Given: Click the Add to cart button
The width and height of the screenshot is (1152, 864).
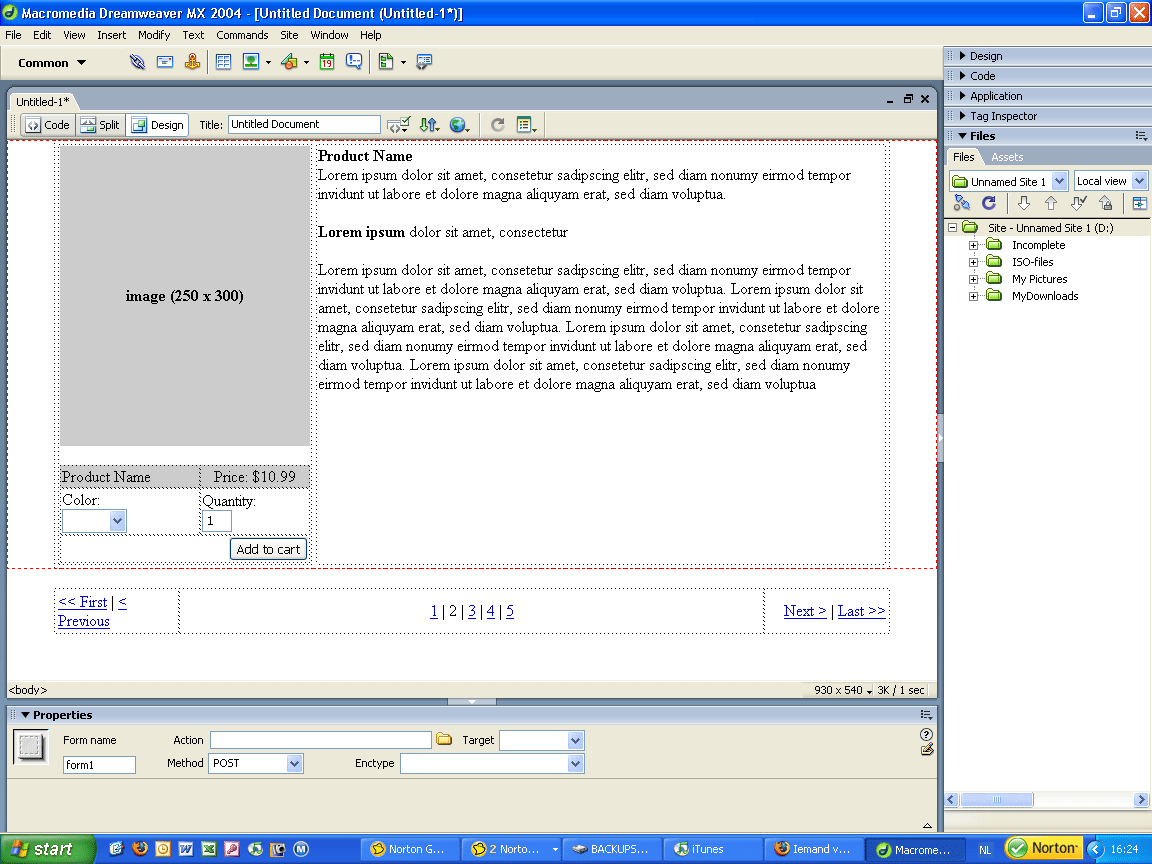Looking at the screenshot, I should [268, 549].
